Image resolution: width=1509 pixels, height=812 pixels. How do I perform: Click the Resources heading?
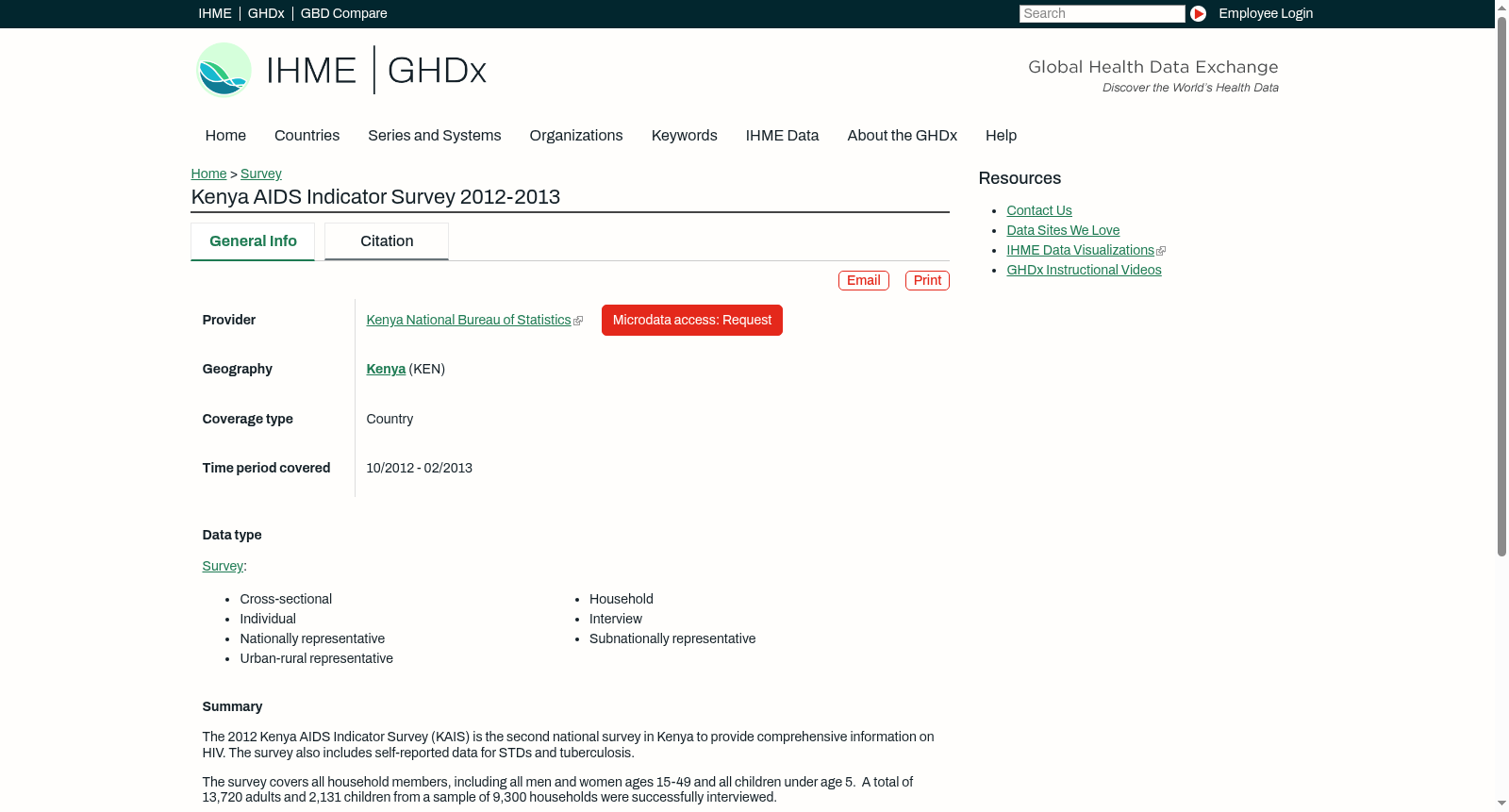[1020, 179]
